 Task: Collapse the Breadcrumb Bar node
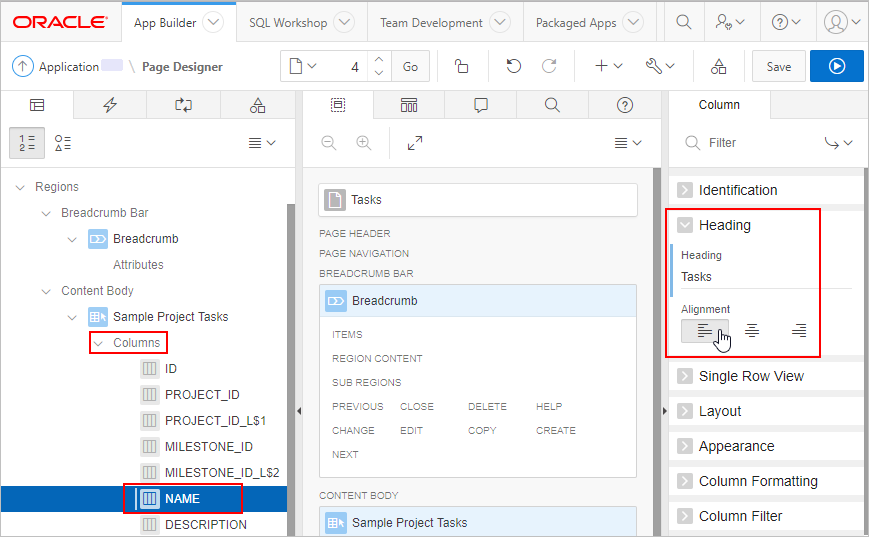click(47, 213)
